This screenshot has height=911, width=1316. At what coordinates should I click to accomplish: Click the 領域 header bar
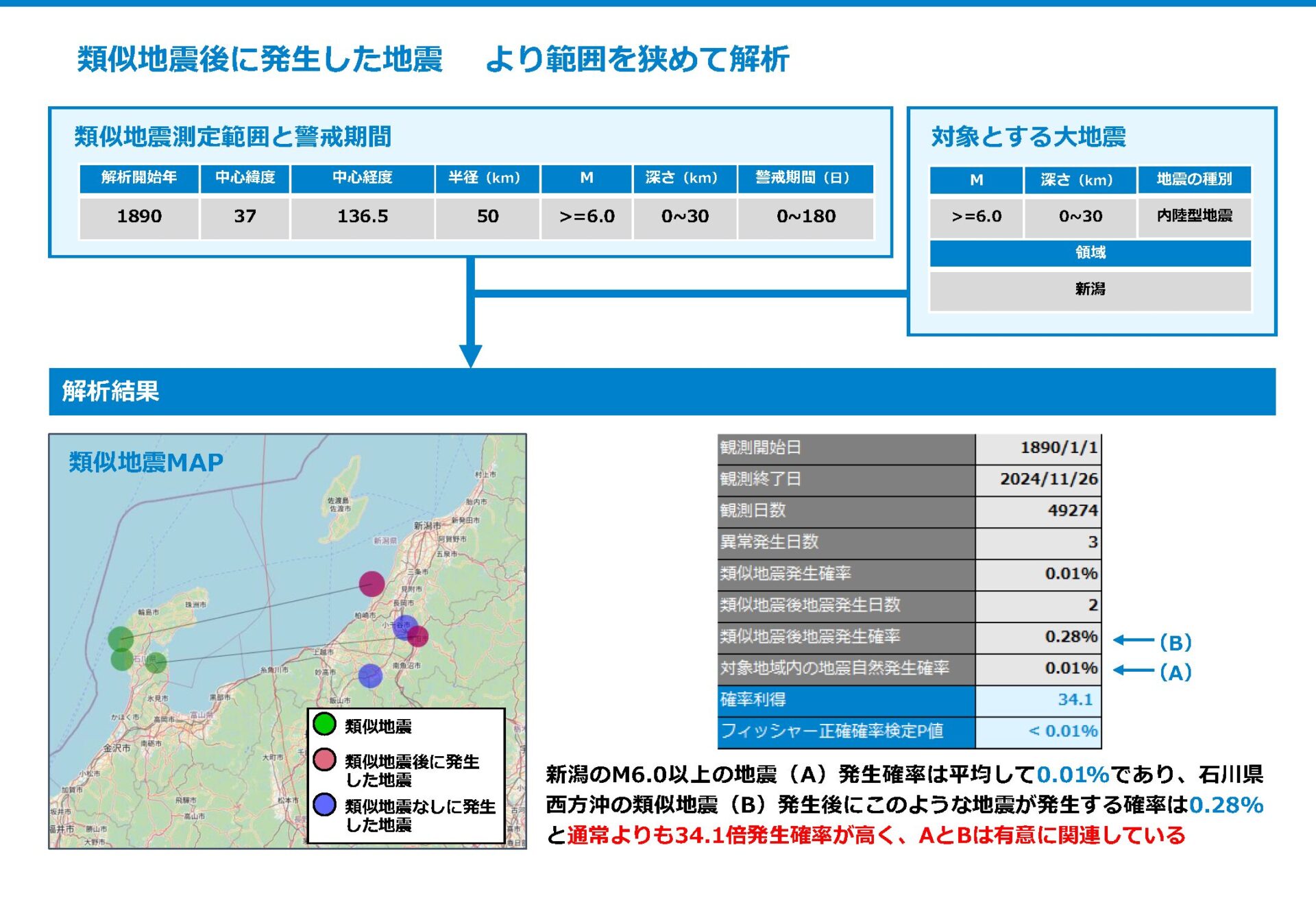pyautogui.click(x=1090, y=253)
